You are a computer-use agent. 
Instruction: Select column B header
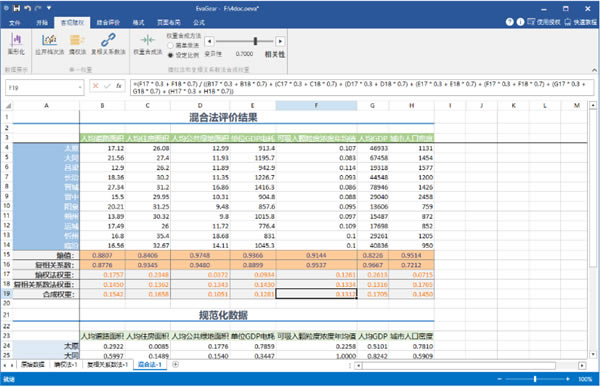(x=102, y=105)
